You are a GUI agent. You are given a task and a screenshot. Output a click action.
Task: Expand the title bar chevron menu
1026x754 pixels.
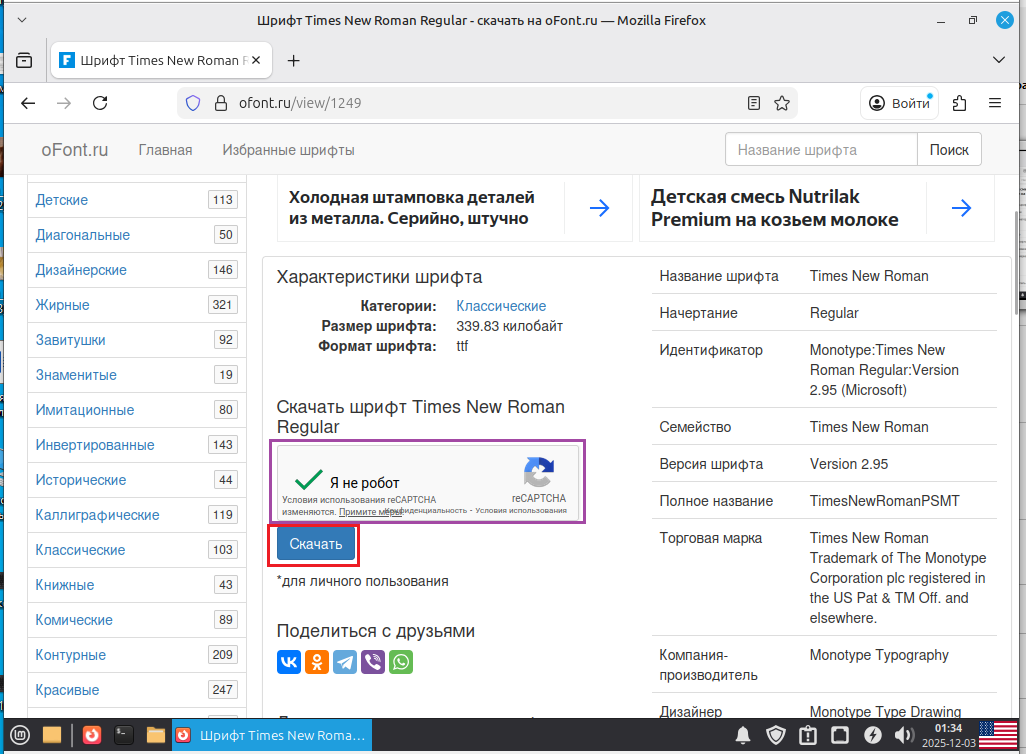pos(22,20)
